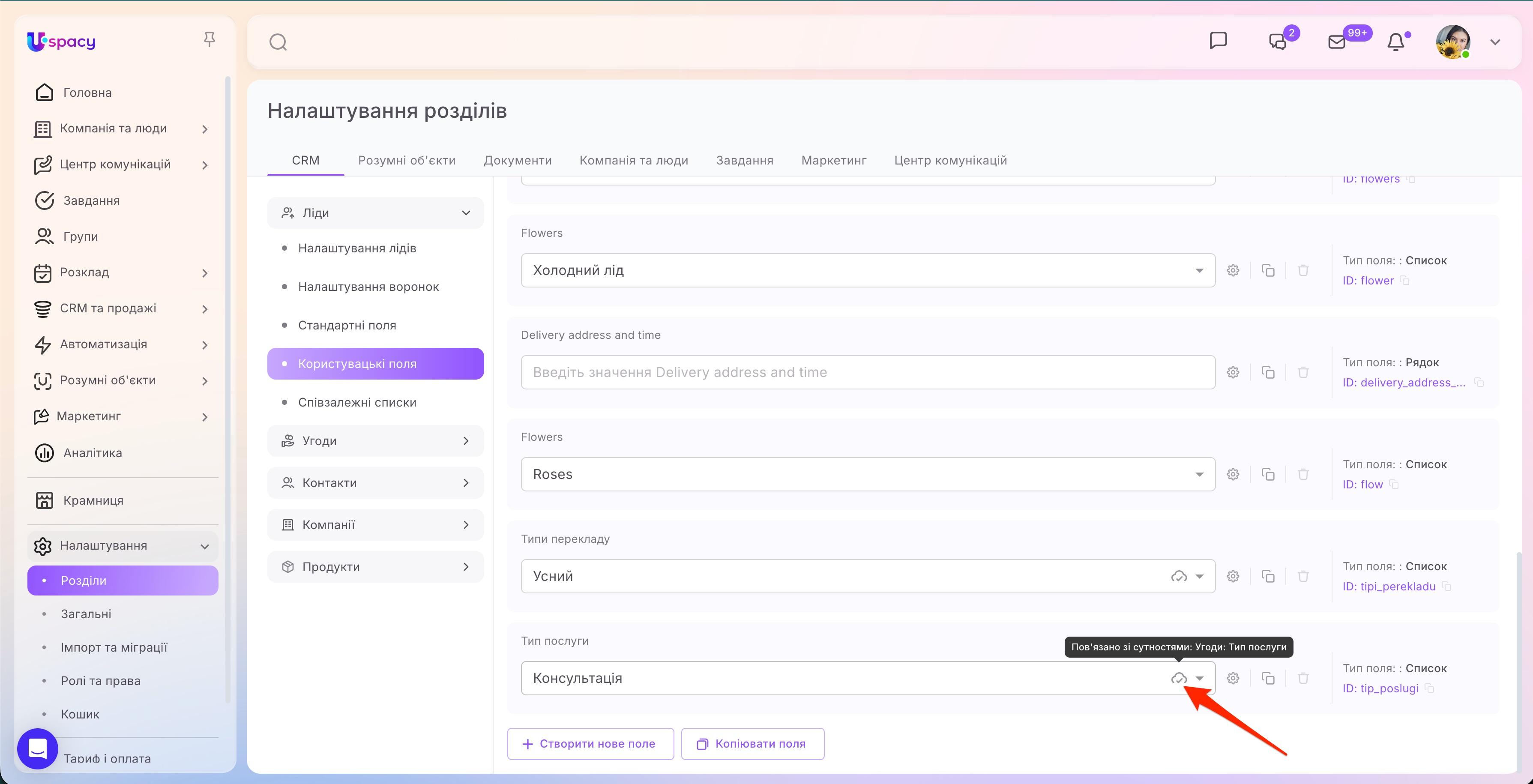Open settings gear for Delivery address field
The width and height of the screenshot is (1533, 784).
1233,372
